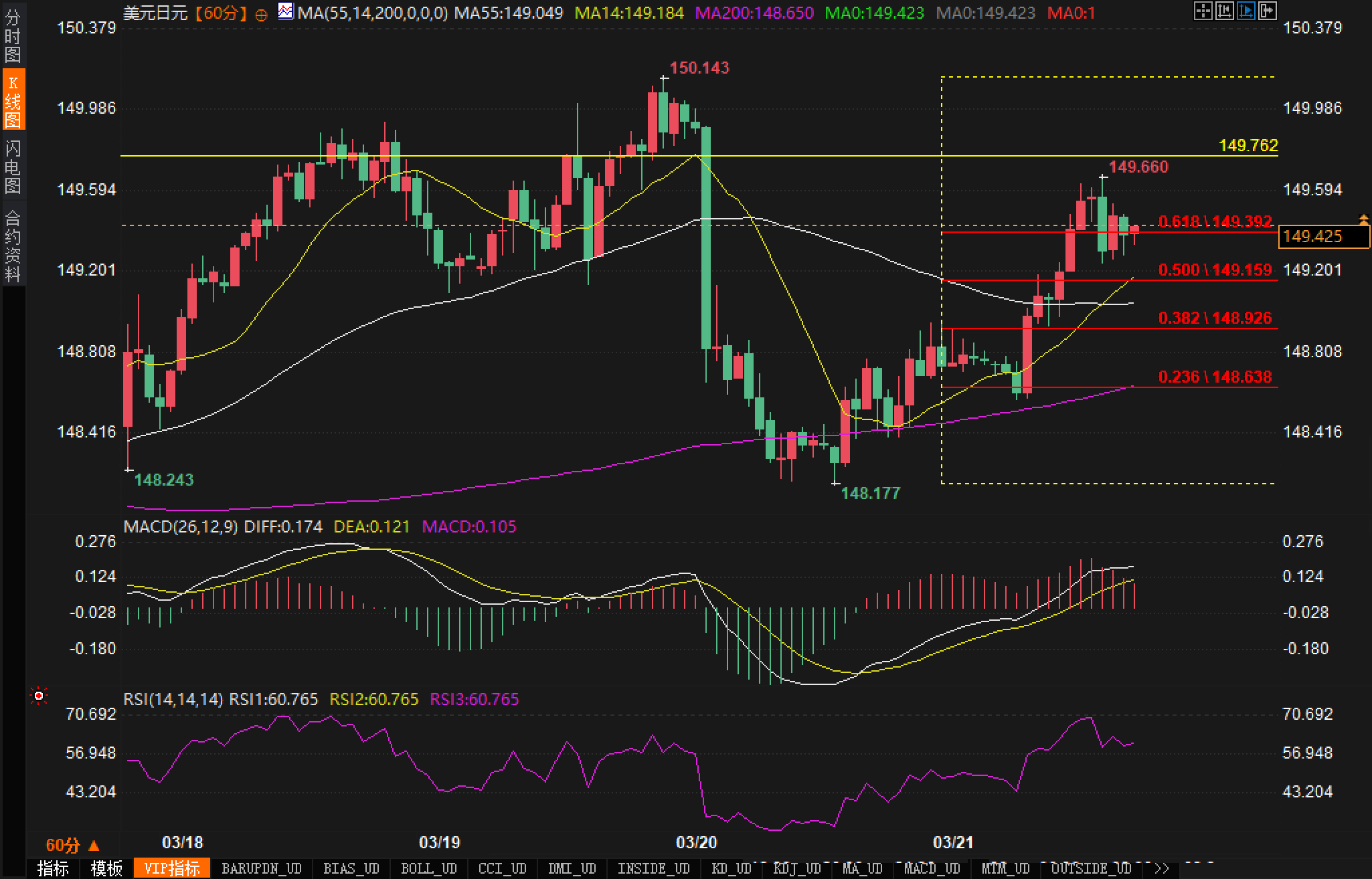Click the 149.762 horizontal line label

1248,145
